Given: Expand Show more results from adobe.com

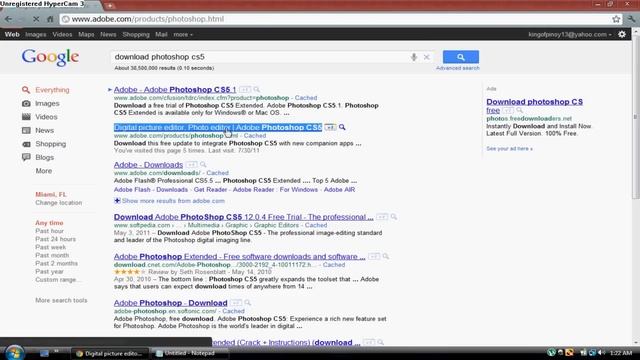Looking at the screenshot, I should click(169, 201).
